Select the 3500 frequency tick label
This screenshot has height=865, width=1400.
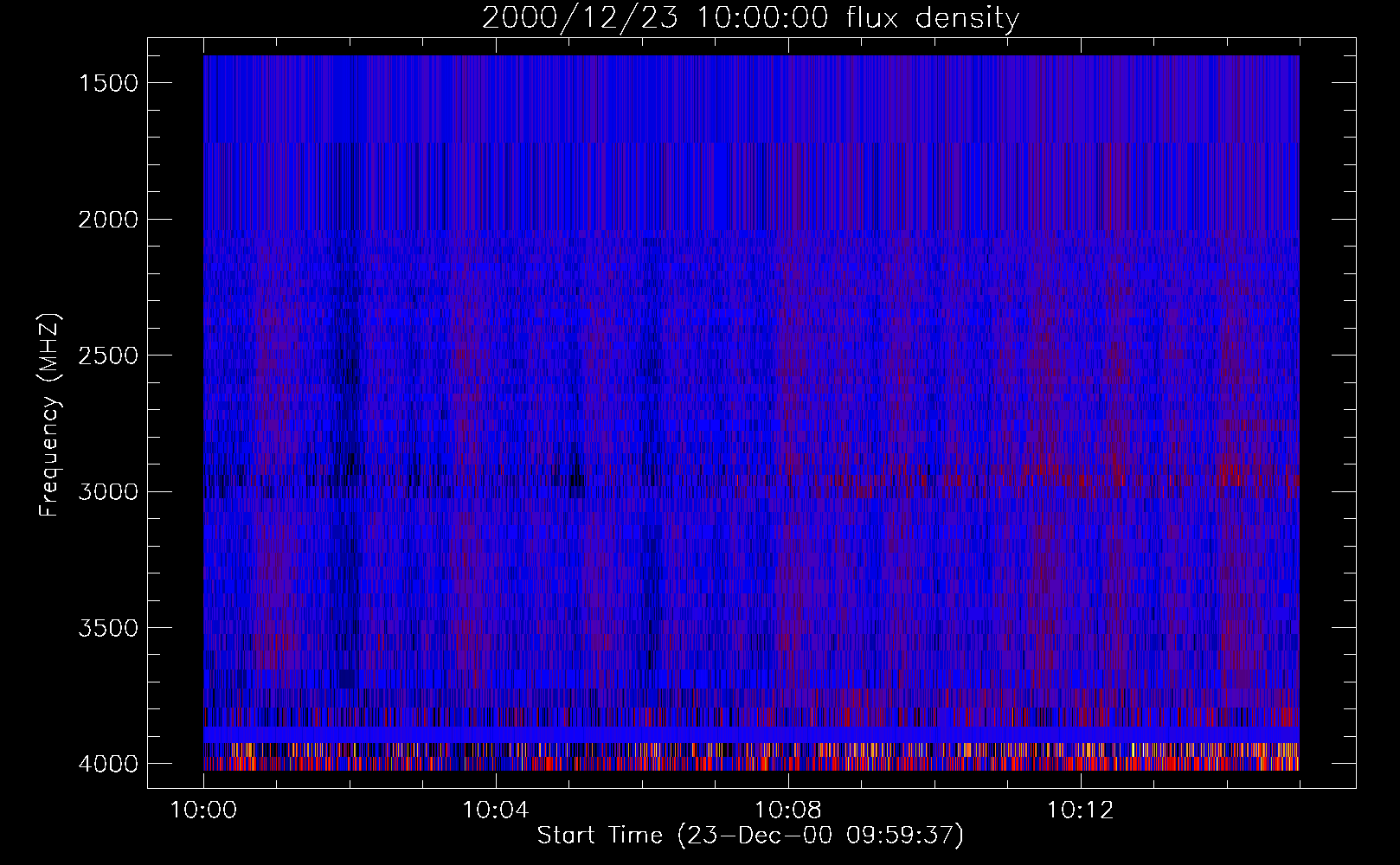108,628
